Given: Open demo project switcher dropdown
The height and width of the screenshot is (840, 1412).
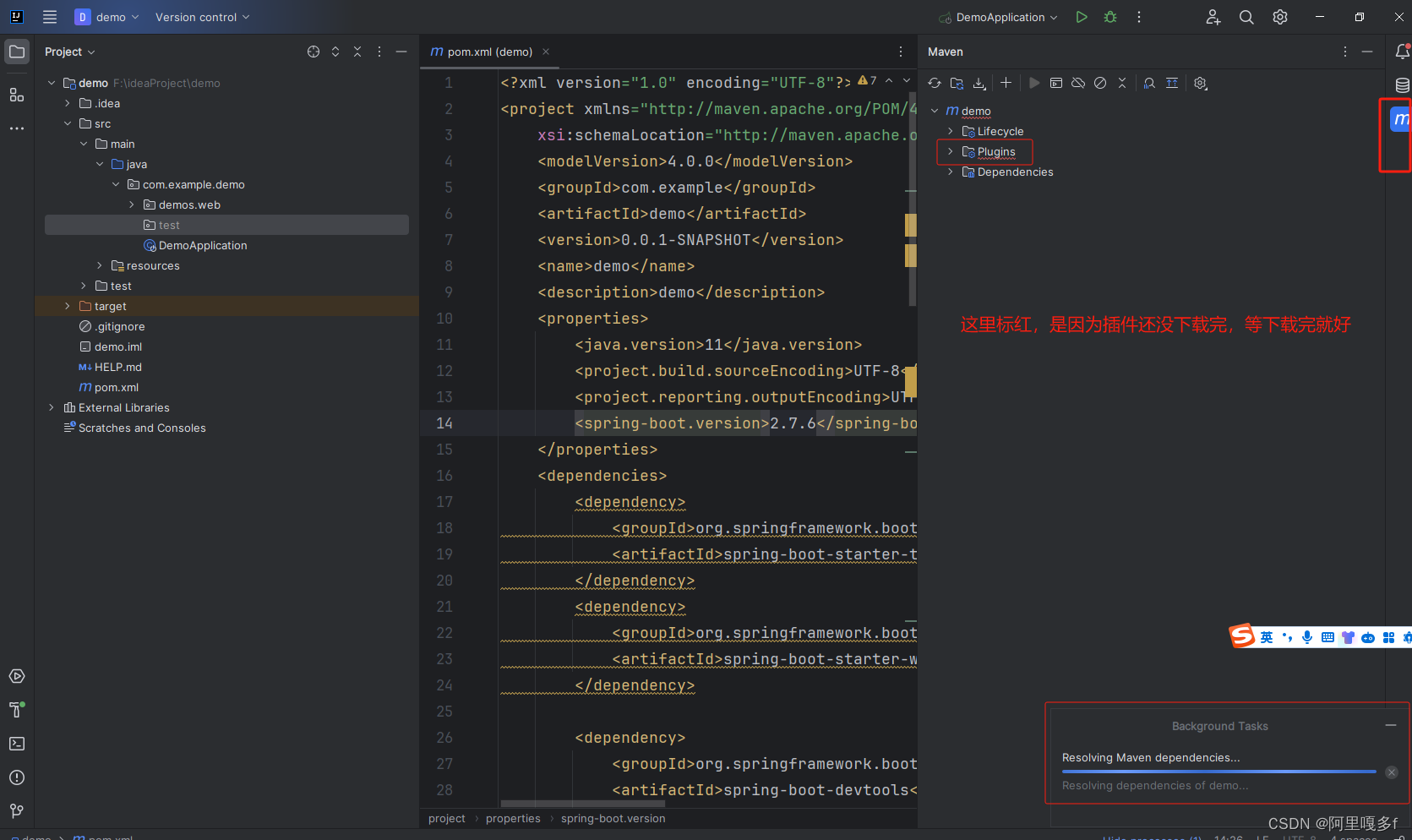Looking at the screenshot, I should [x=106, y=17].
